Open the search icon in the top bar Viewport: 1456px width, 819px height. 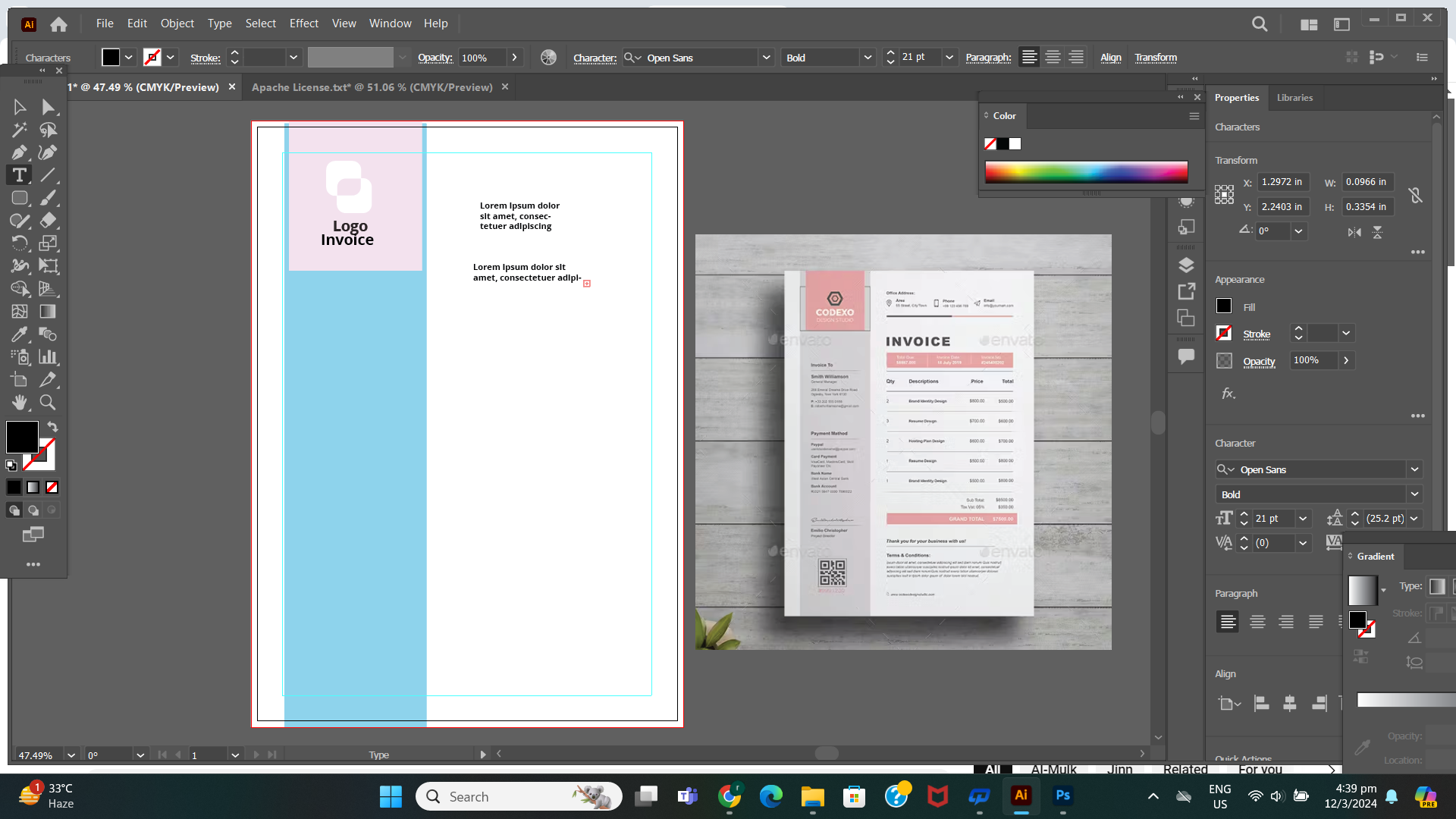click(x=1260, y=24)
